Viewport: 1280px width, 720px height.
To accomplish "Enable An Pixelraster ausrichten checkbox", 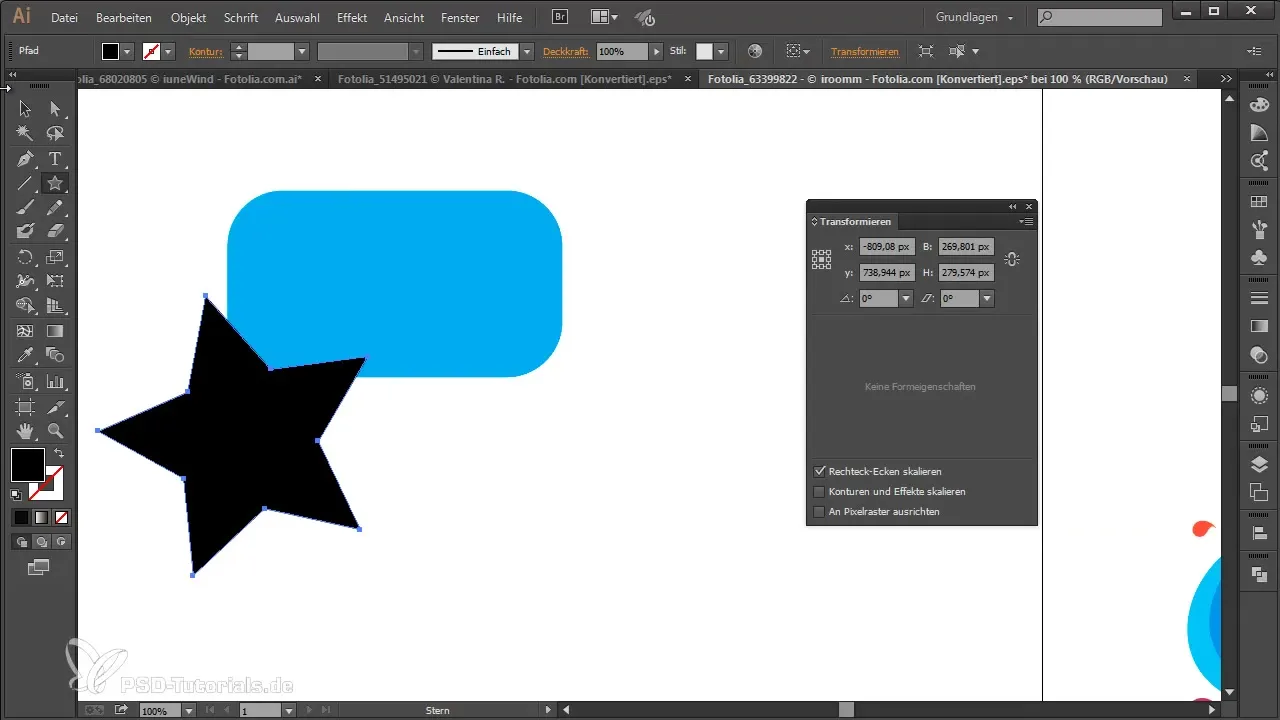I will [x=820, y=511].
